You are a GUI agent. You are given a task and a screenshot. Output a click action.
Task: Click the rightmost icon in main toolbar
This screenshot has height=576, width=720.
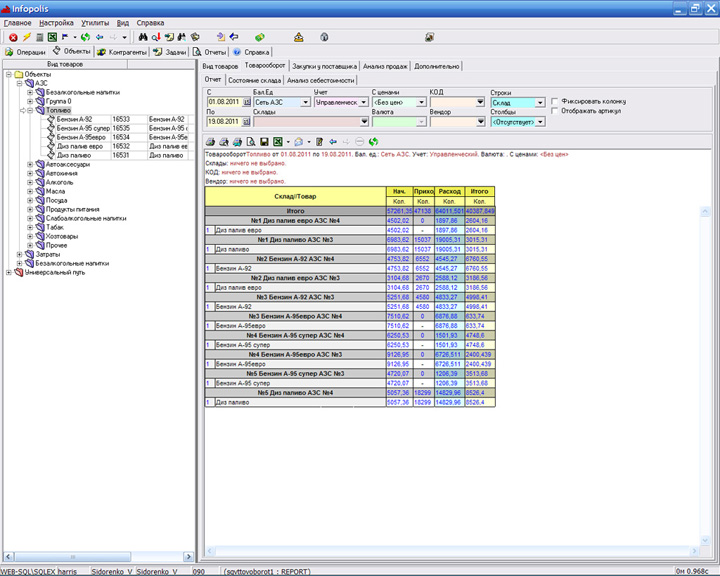point(429,37)
